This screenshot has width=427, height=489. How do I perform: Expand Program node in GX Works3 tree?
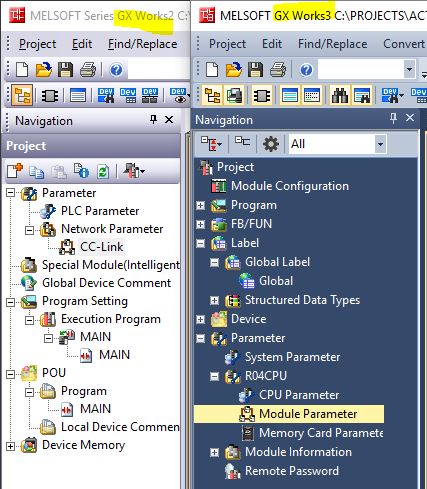(200, 205)
